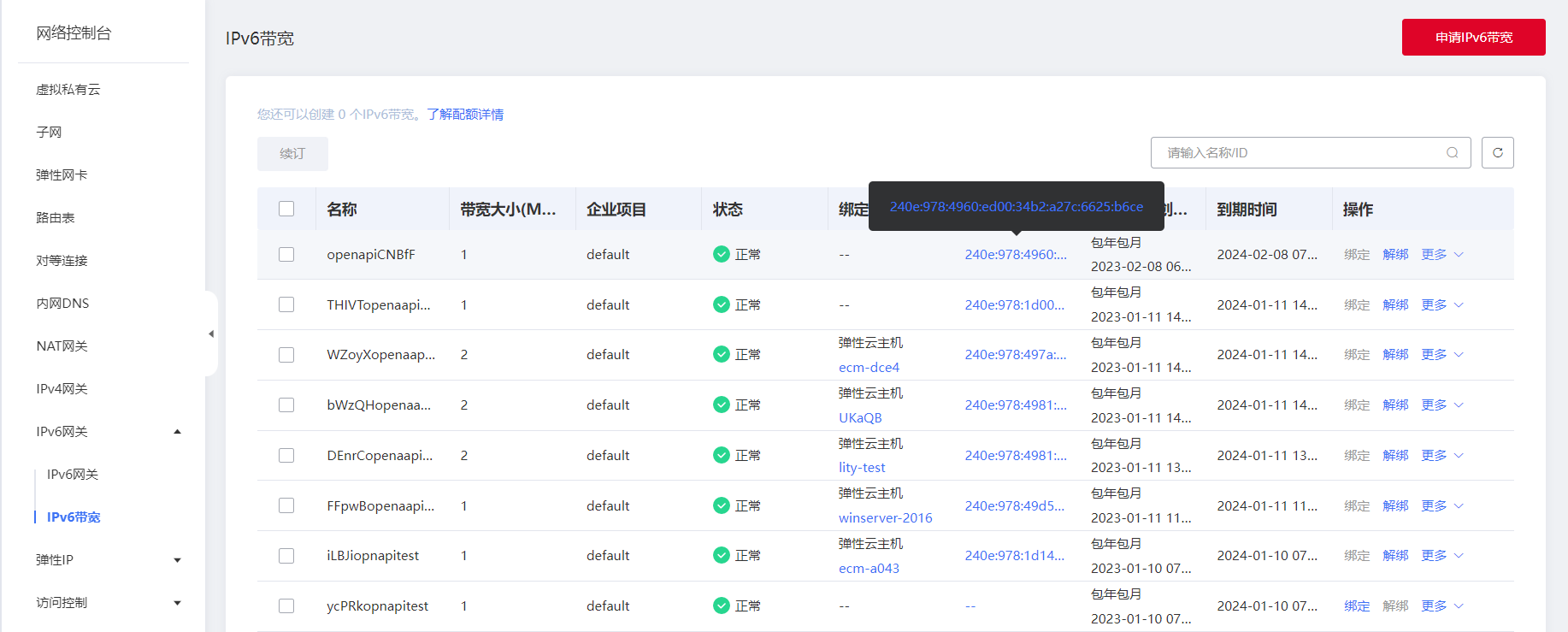Viewport: 1568px width, 632px height.
Task: Open 更多 dropdown for ycPRkopnapitest row
Action: point(1441,606)
